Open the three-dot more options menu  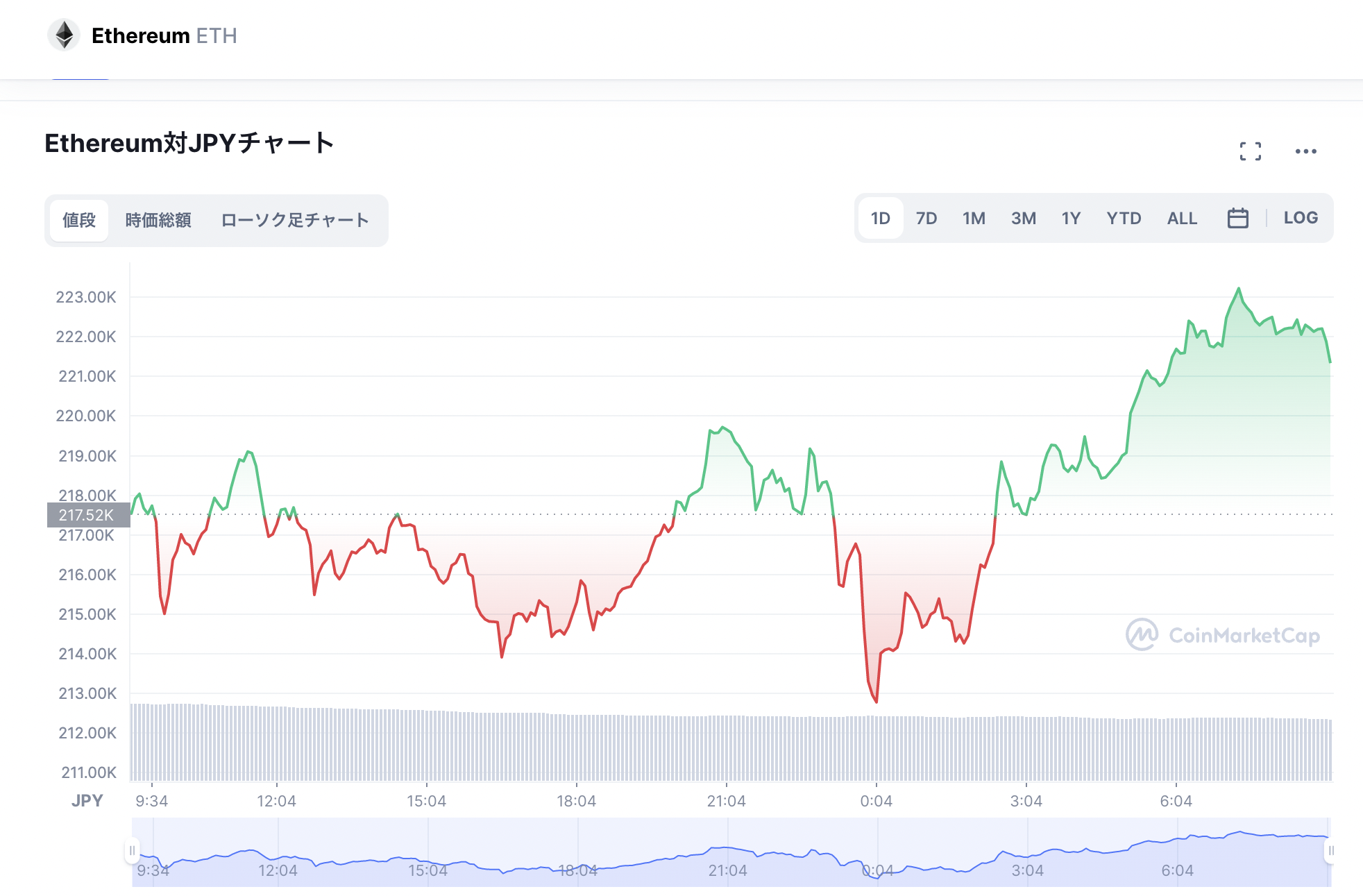click(x=1306, y=151)
